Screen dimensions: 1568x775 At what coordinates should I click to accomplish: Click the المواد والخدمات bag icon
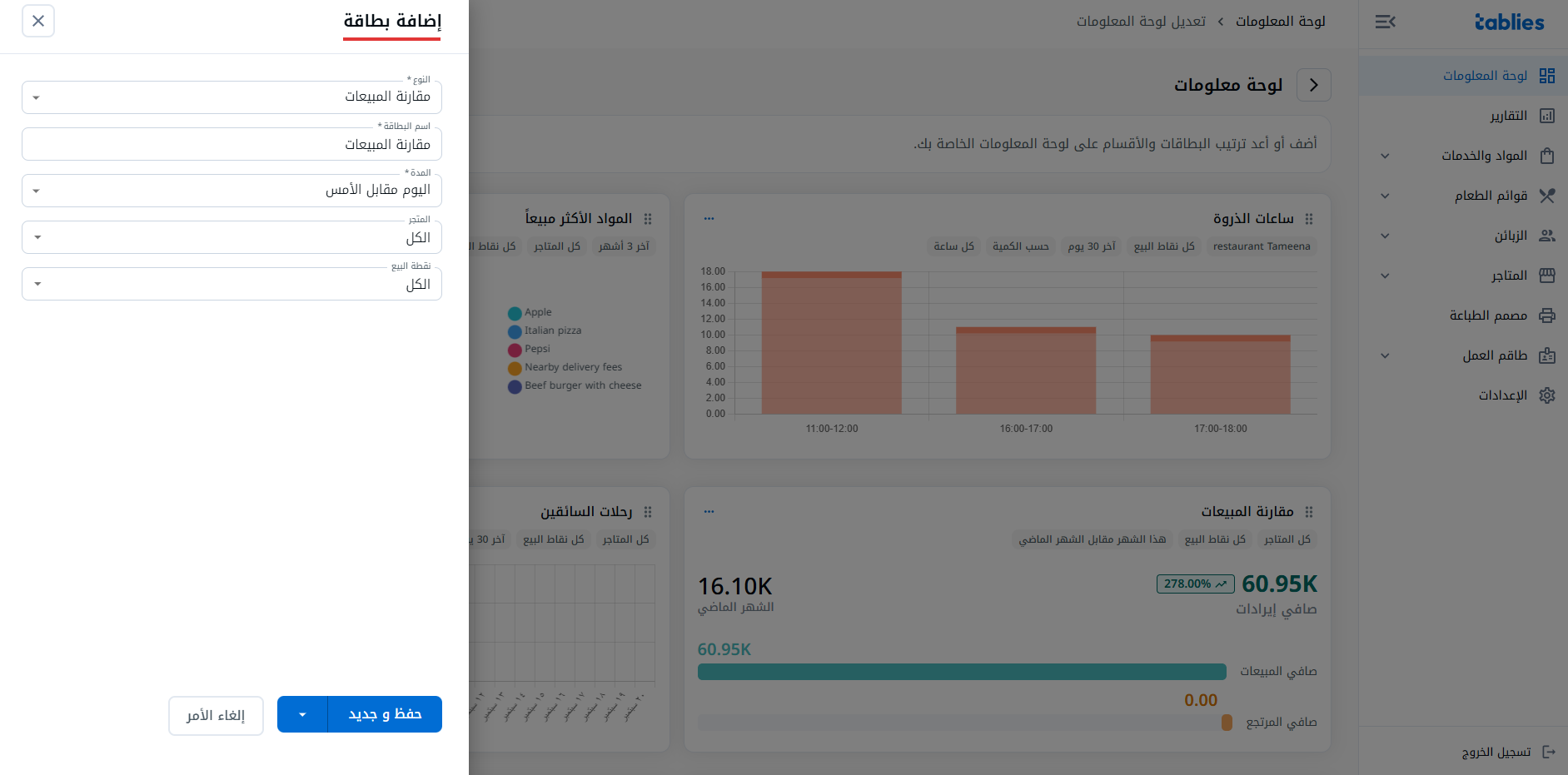point(1547,156)
